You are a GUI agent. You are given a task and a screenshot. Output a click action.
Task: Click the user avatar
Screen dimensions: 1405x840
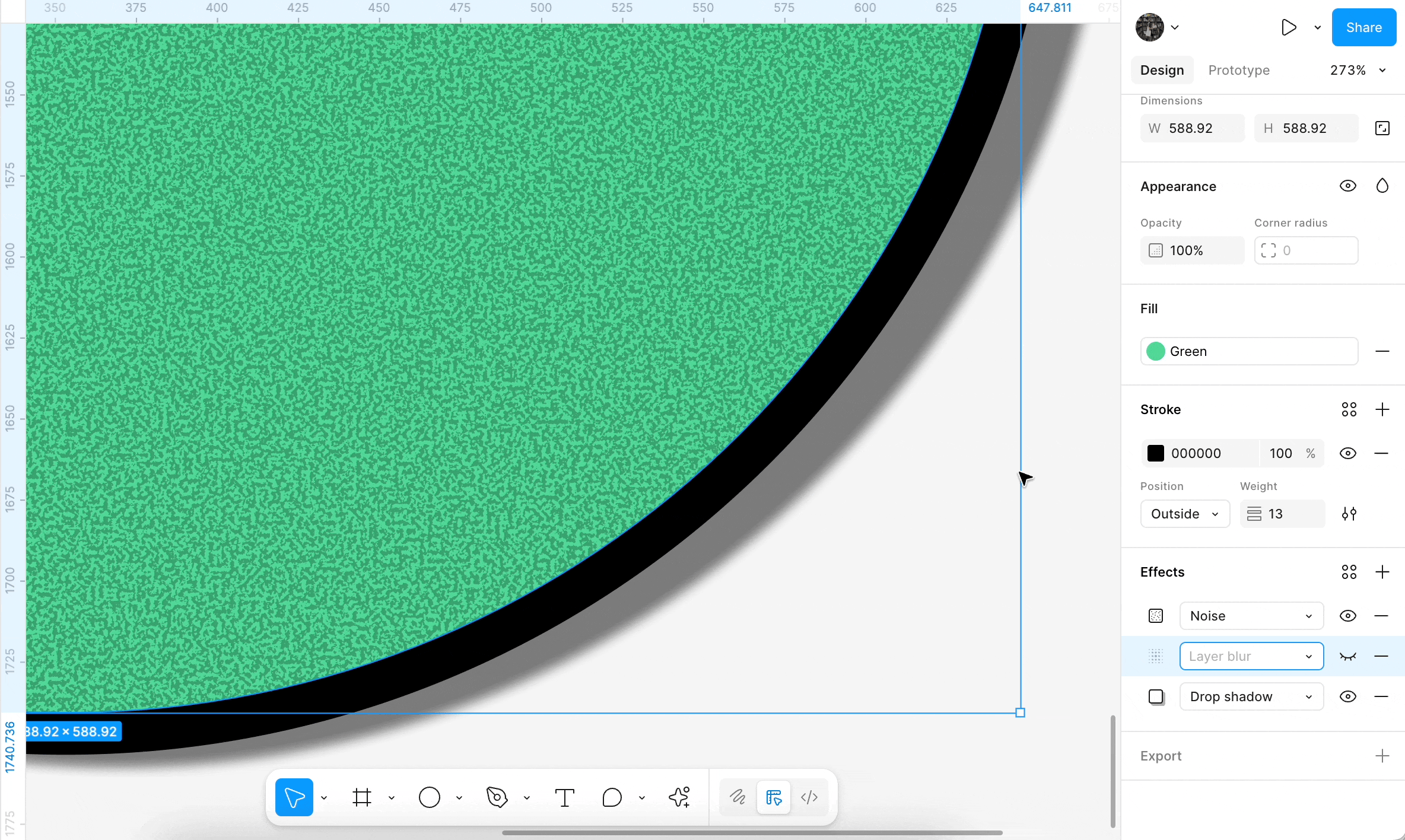point(1150,27)
